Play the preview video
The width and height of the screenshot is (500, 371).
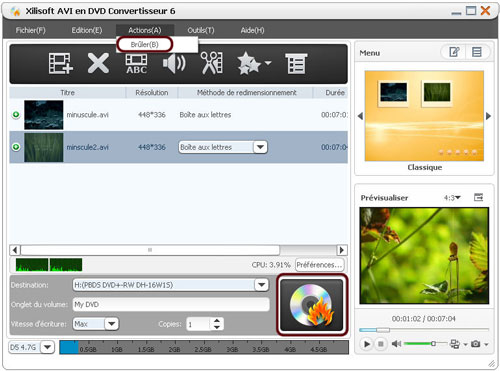click(x=367, y=344)
